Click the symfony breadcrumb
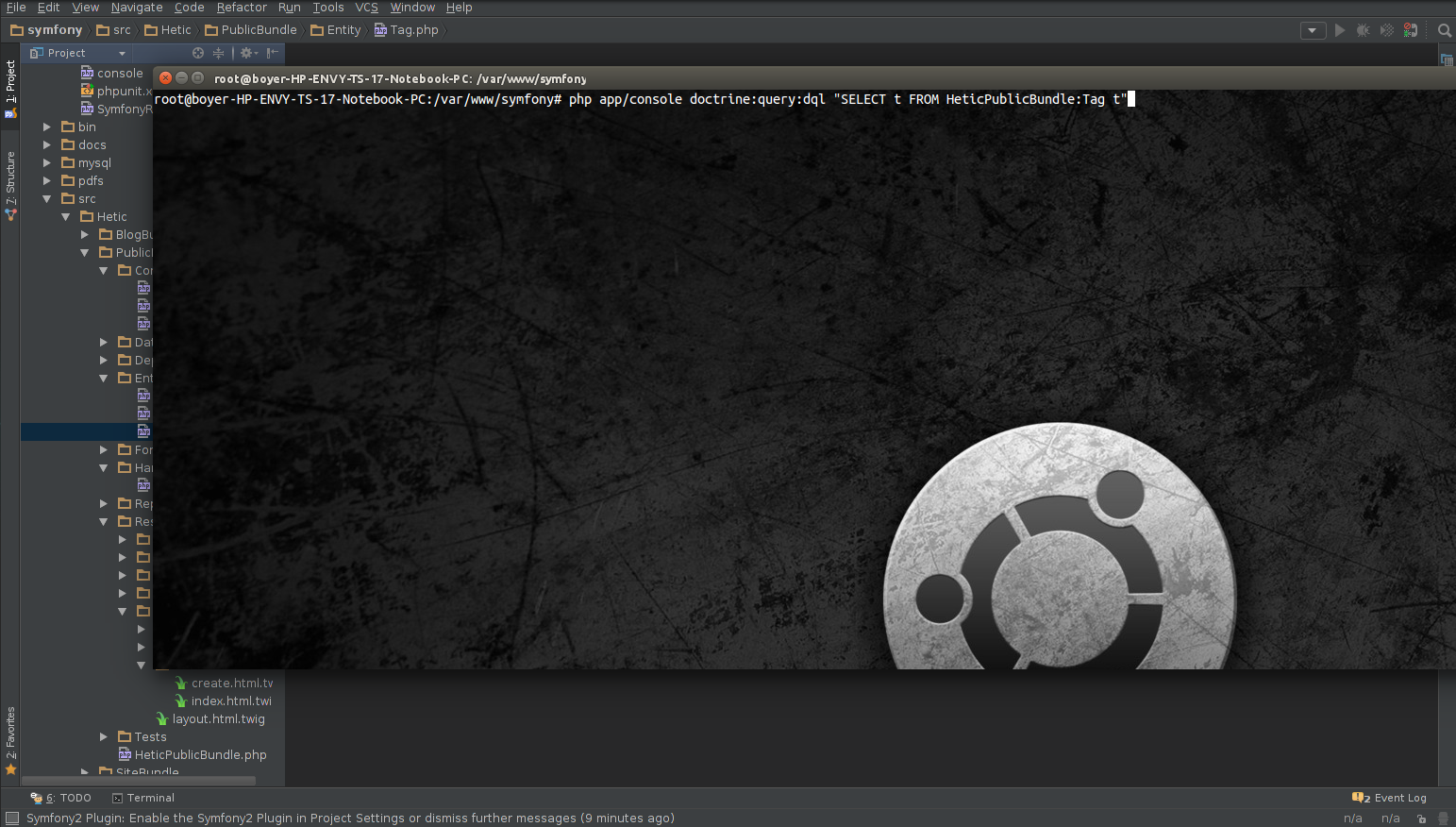Screen dimensions: 1456x827 [x=46, y=30]
